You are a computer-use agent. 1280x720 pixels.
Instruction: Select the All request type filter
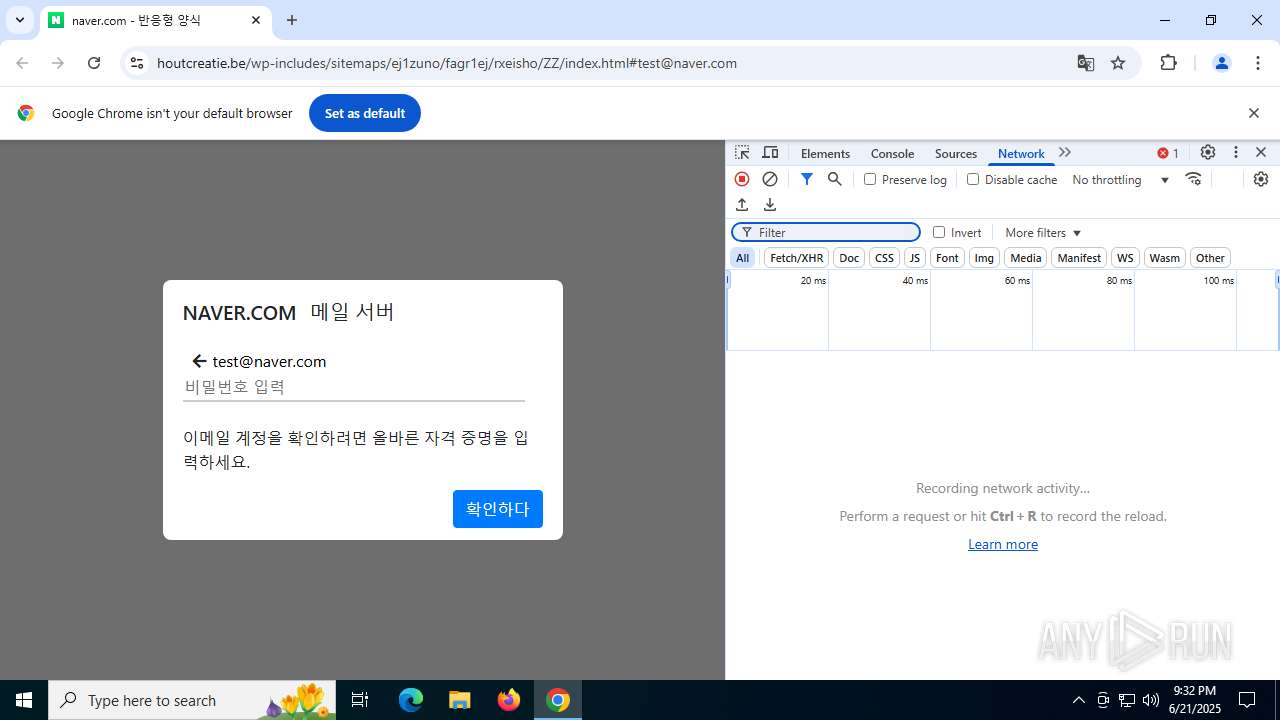click(742, 258)
